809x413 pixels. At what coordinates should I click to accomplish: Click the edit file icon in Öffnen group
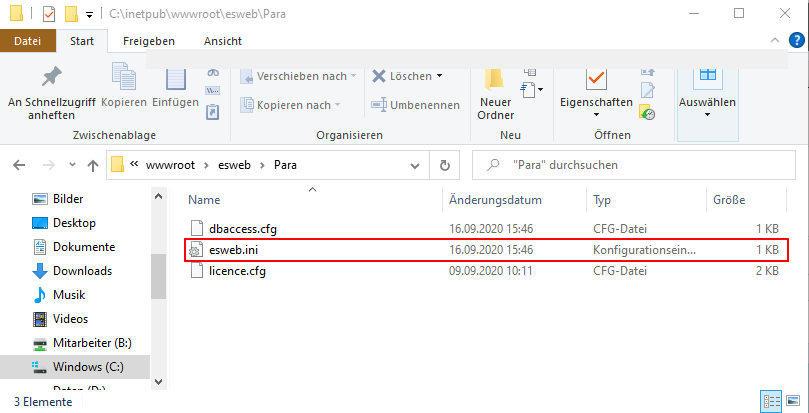(648, 90)
